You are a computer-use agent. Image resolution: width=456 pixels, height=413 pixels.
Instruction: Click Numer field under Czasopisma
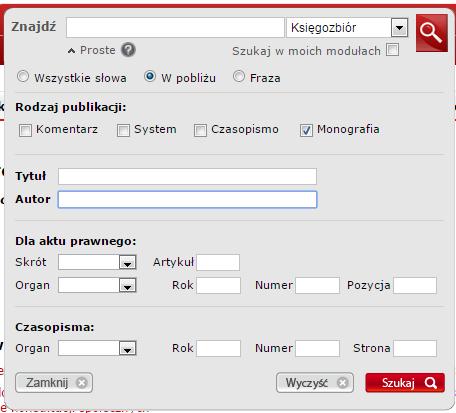[x=317, y=348]
